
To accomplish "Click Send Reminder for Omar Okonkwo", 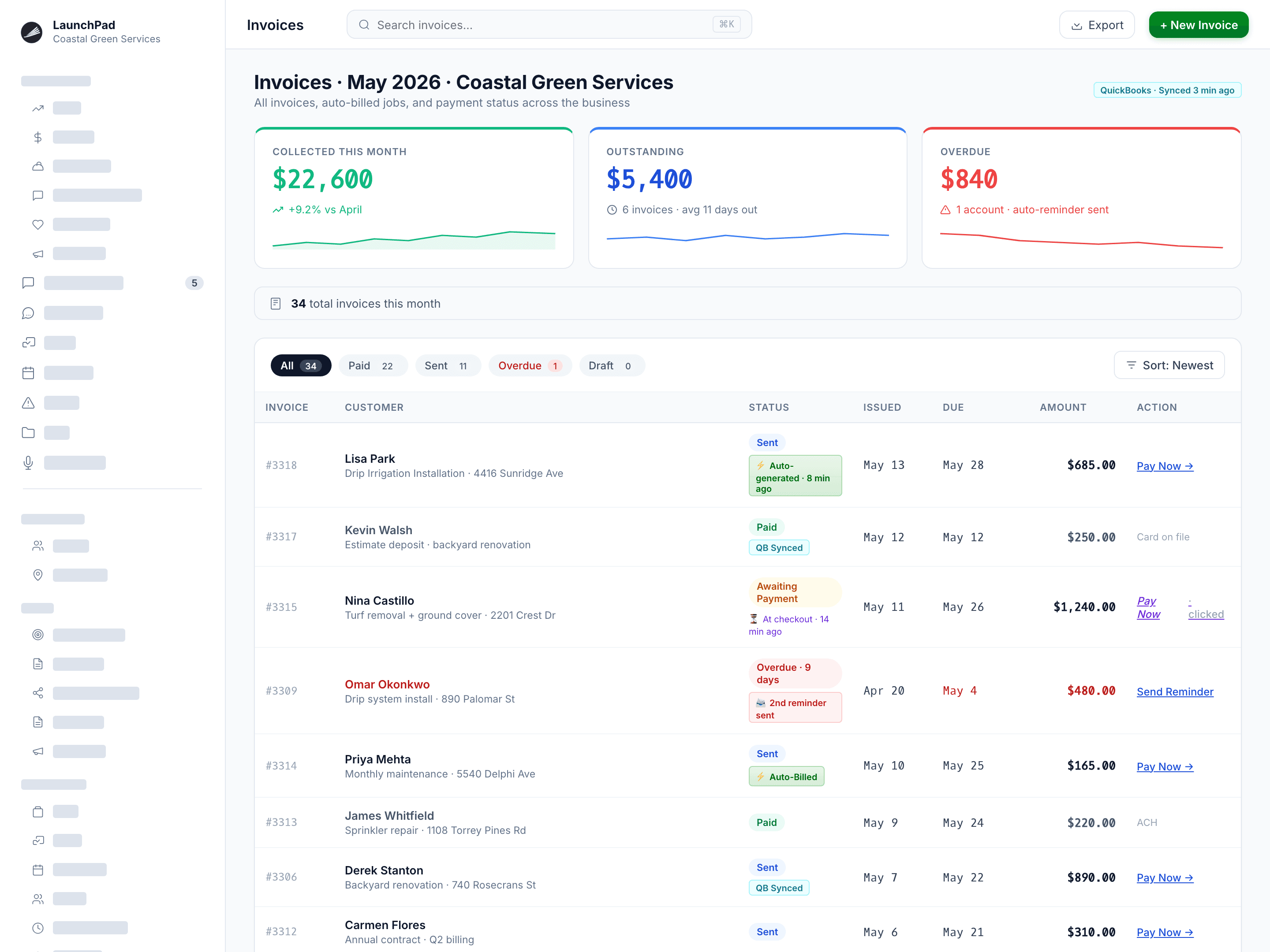I will [1175, 692].
